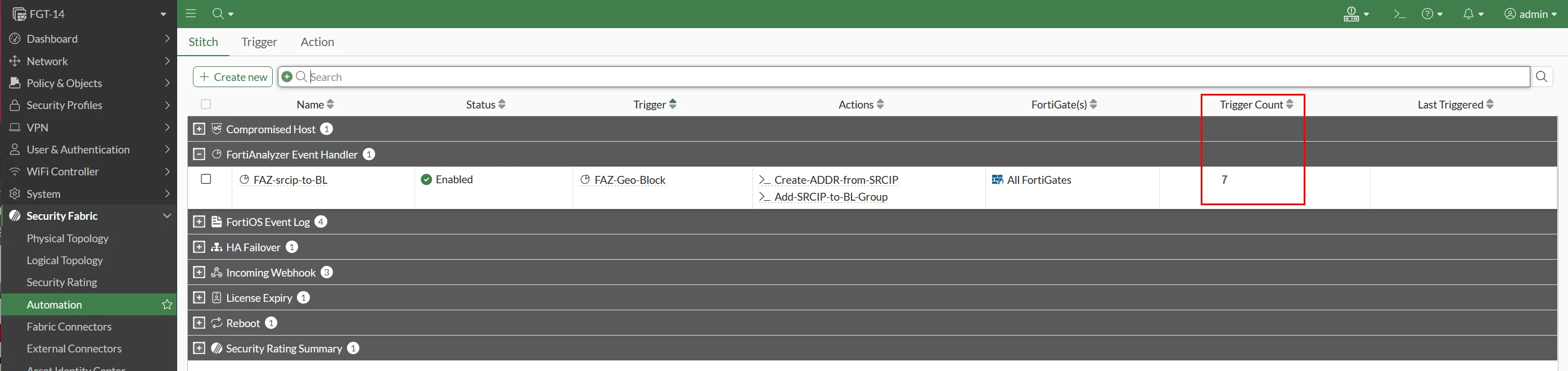Click the Incoming Webhook count badge 3
The height and width of the screenshot is (371, 1568).
tap(327, 272)
